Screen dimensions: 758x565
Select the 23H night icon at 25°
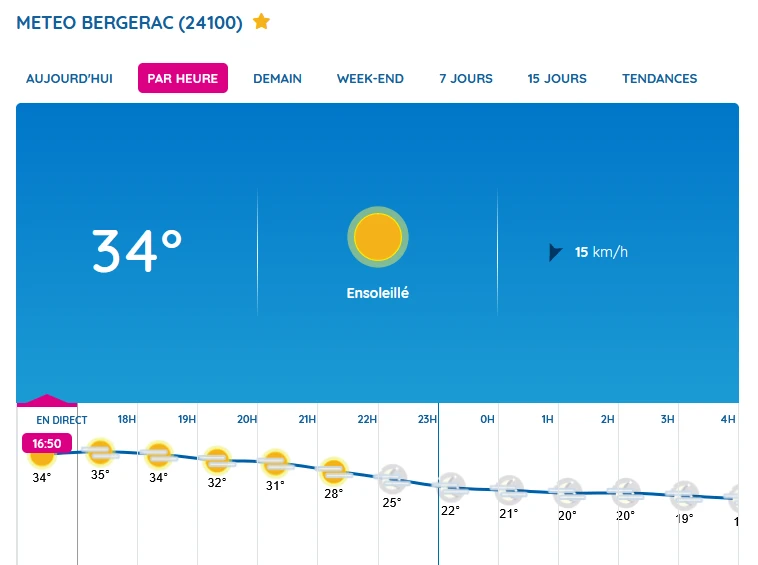tap(392, 478)
